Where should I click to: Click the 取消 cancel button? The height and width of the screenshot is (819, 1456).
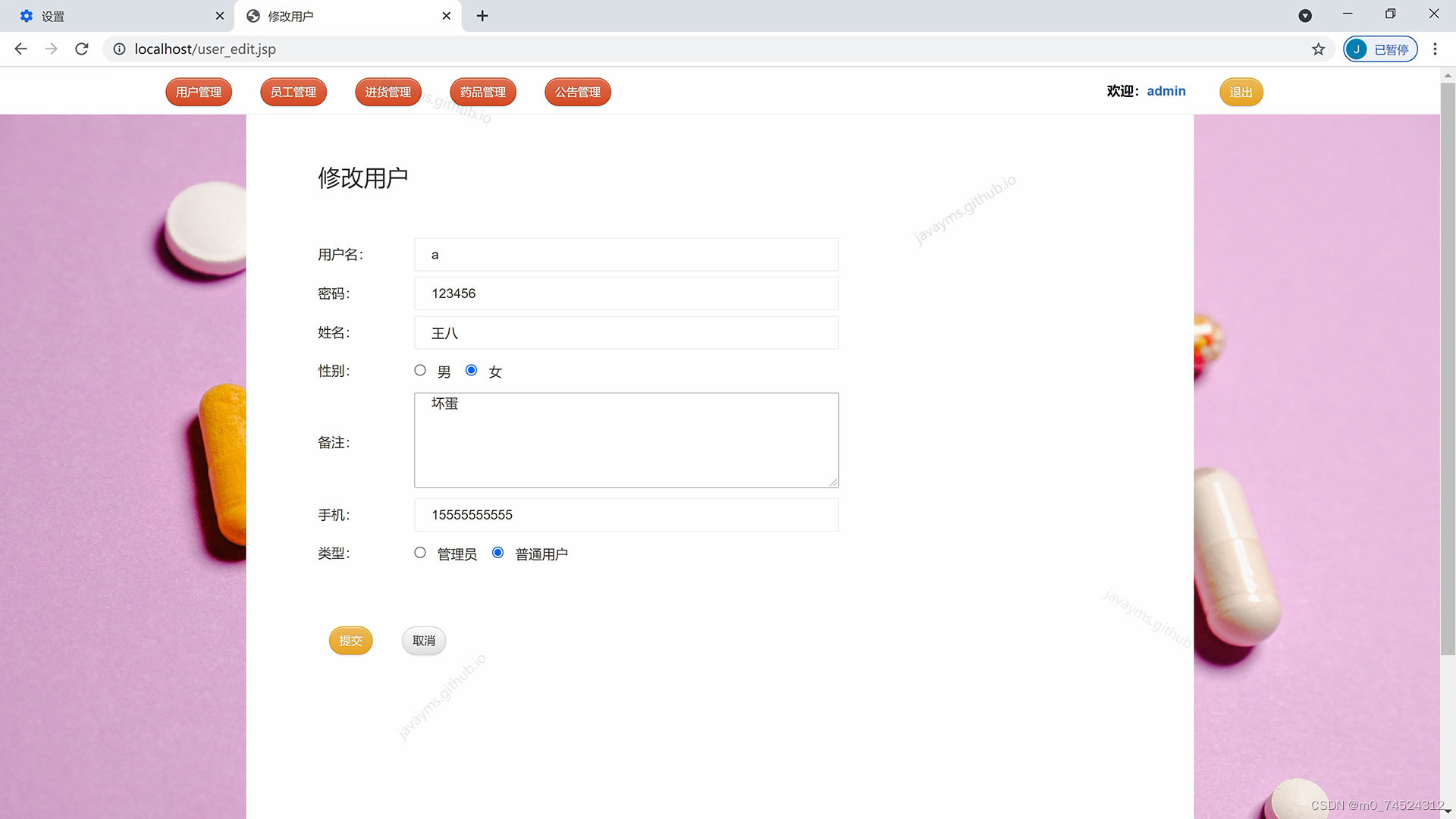(x=424, y=641)
